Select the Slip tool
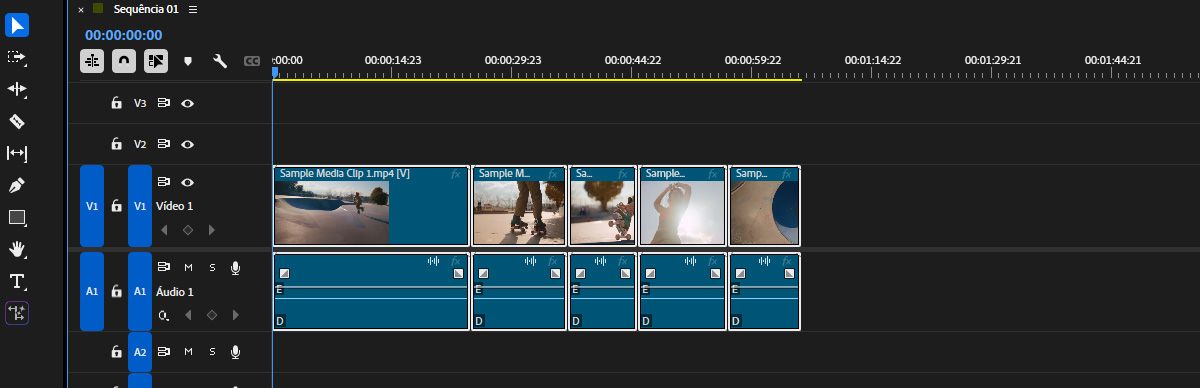1200x388 pixels. 17,153
